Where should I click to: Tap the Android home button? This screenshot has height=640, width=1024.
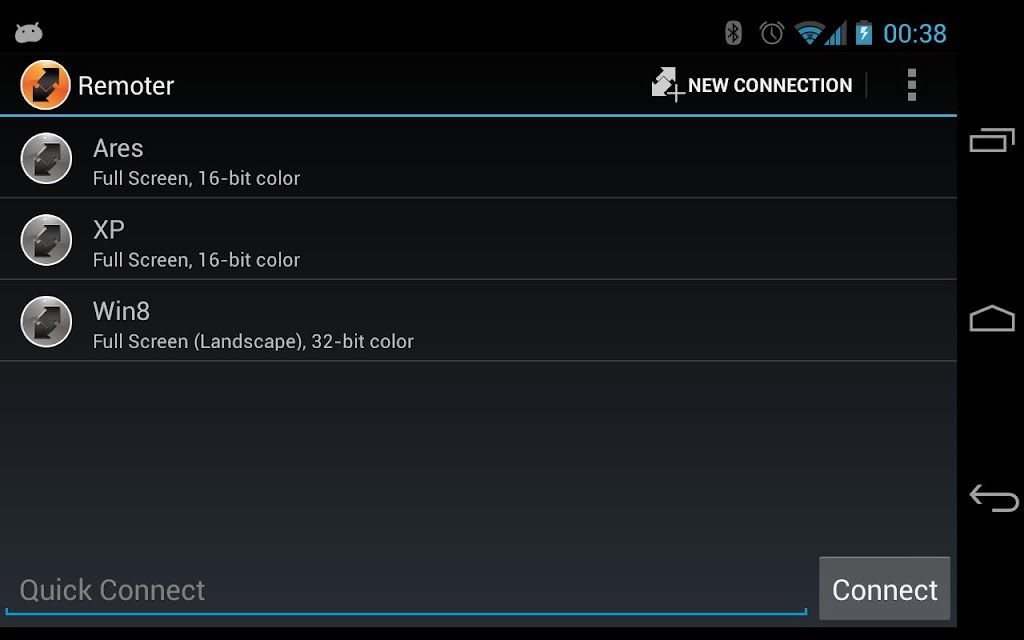[992, 318]
